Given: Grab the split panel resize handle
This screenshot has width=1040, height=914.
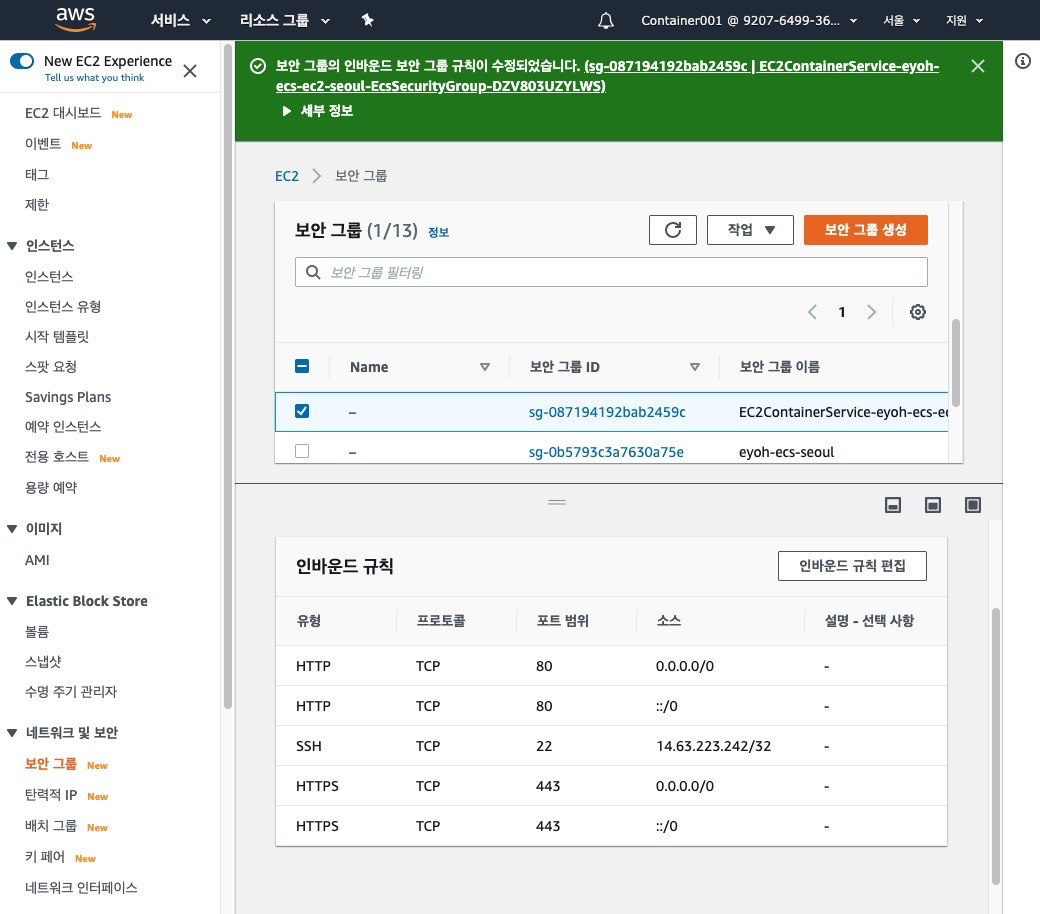Looking at the screenshot, I should (557, 502).
